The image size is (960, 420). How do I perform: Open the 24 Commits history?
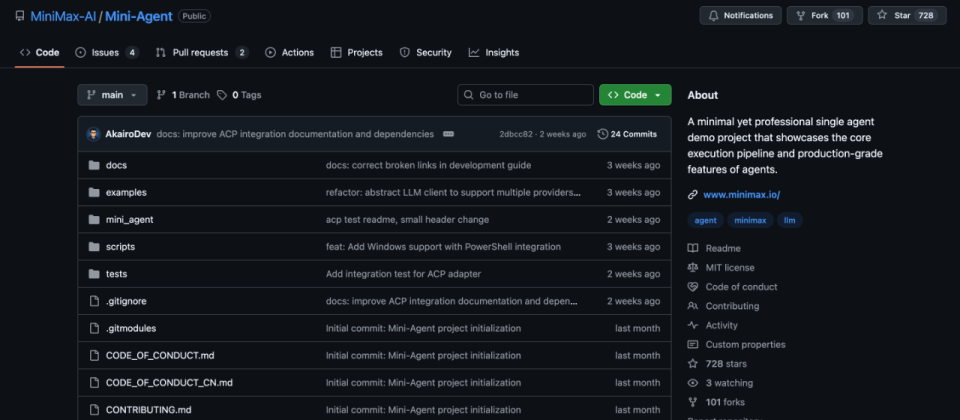(x=627, y=134)
